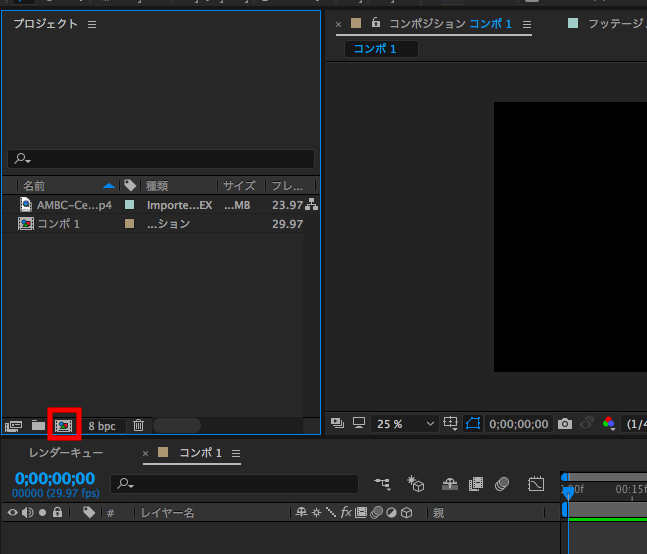Screen dimensions: 647x554
Task: Open the 8 bpc color depth setting
Action: coord(102,426)
